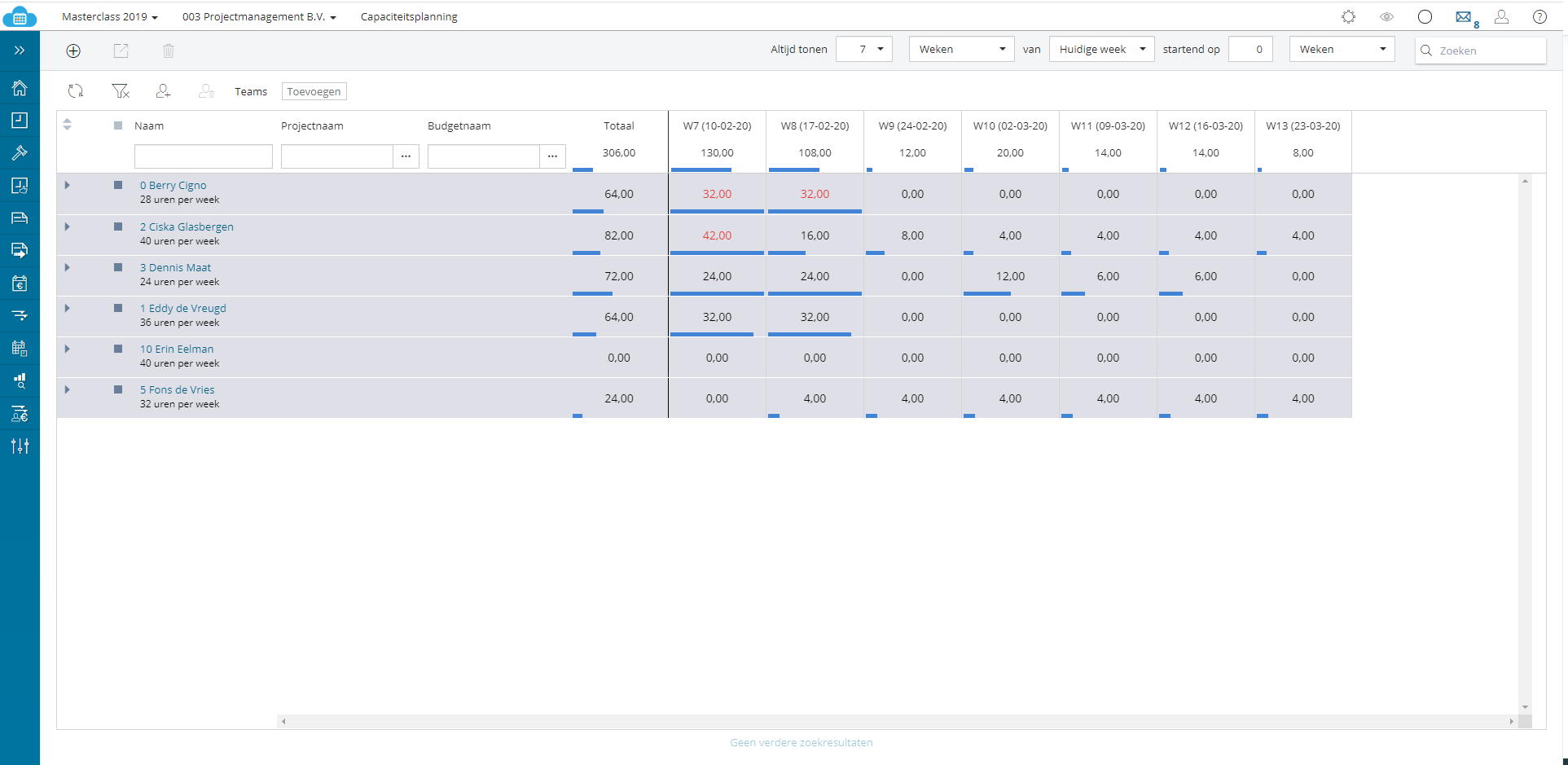Click the eye icon in top bar
Image resolution: width=1568 pixels, height=765 pixels.
click(x=1386, y=16)
